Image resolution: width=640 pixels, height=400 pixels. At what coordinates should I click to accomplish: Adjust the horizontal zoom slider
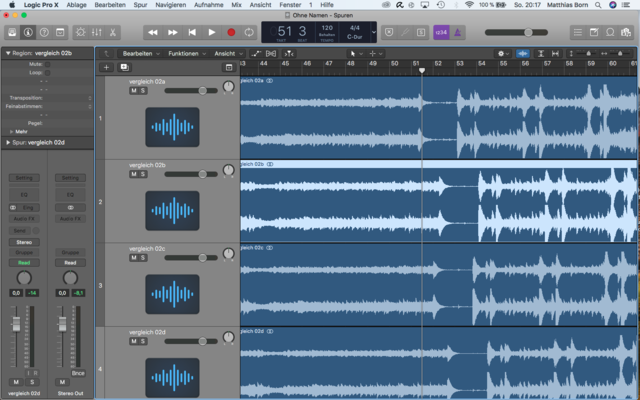pos(616,53)
